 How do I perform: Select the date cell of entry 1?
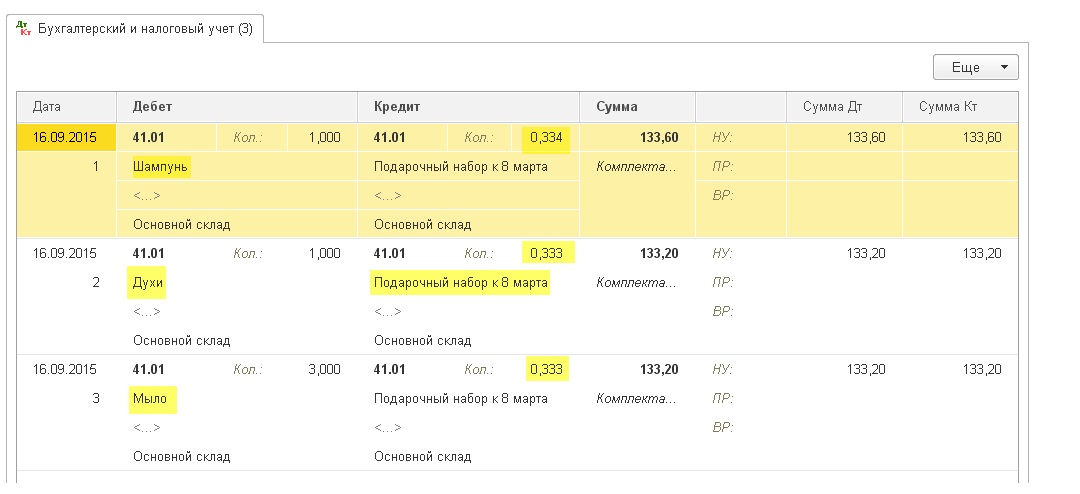[67, 138]
